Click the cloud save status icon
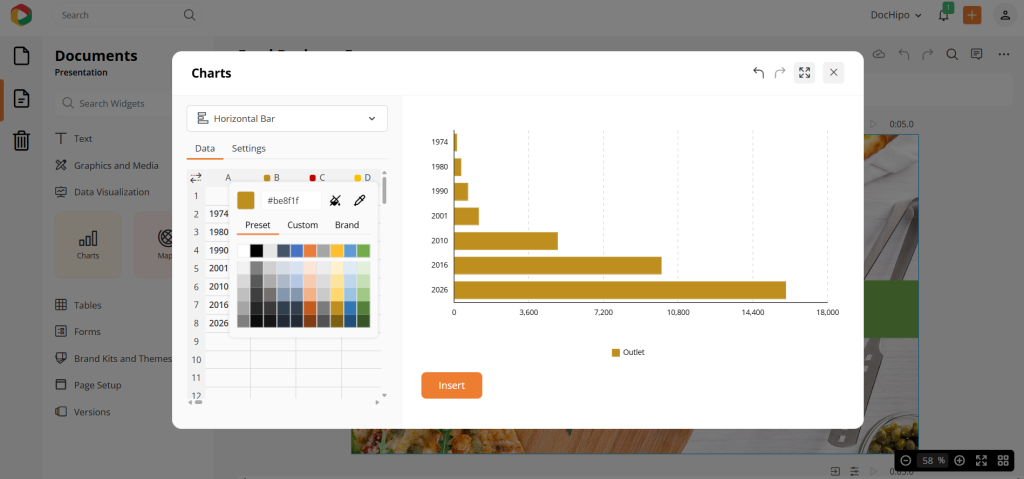Viewport: 1024px width, 479px height. click(x=878, y=54)
